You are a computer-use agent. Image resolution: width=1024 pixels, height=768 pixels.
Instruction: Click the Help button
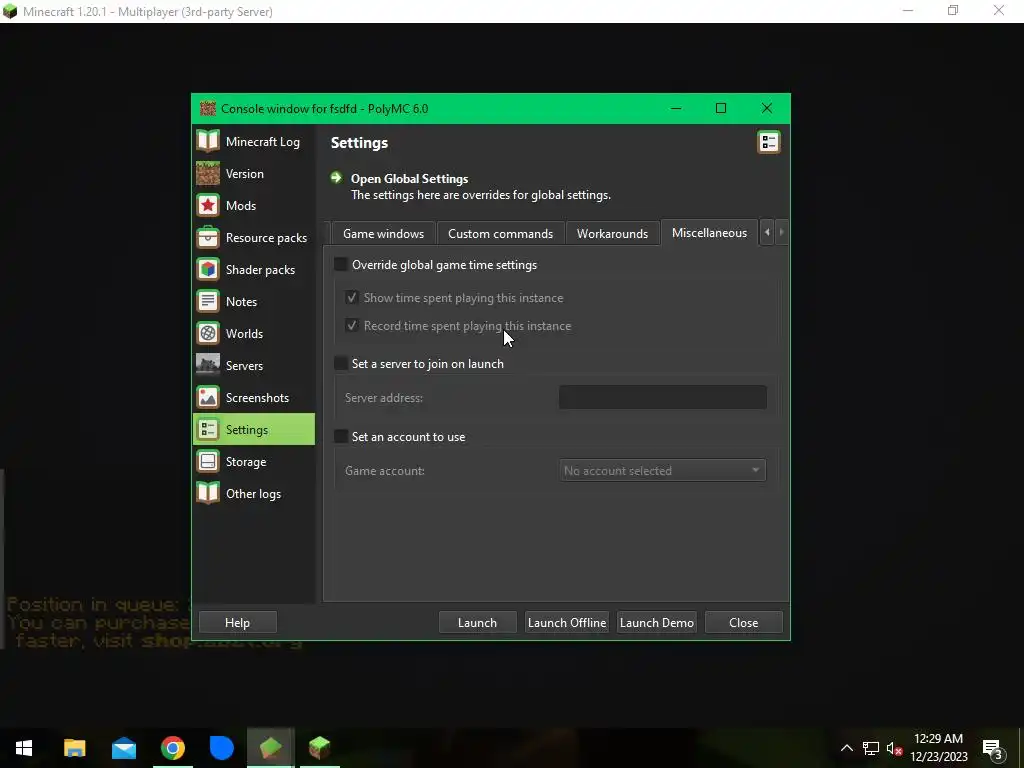(237, 622)
